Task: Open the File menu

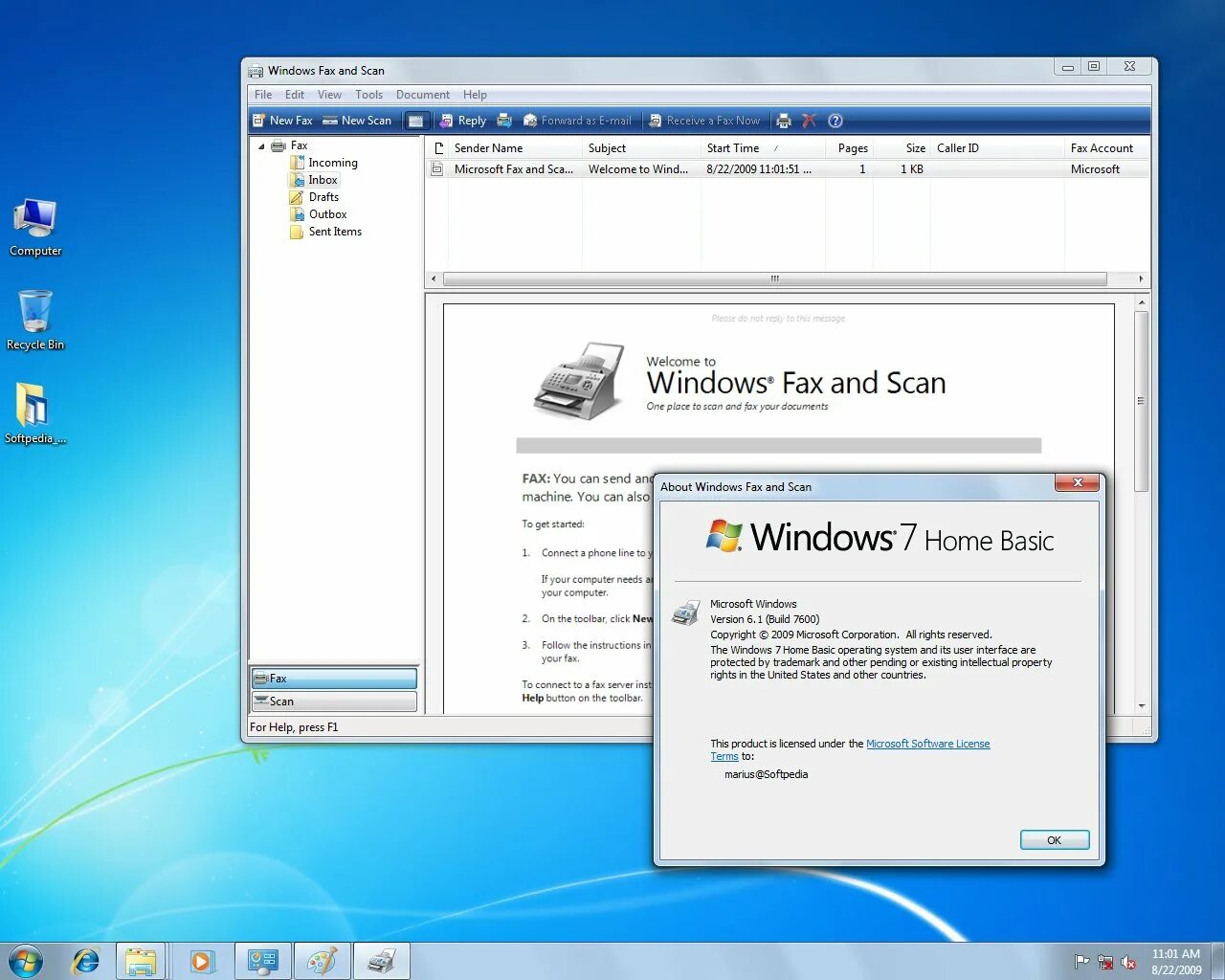Action: [263, 95]
